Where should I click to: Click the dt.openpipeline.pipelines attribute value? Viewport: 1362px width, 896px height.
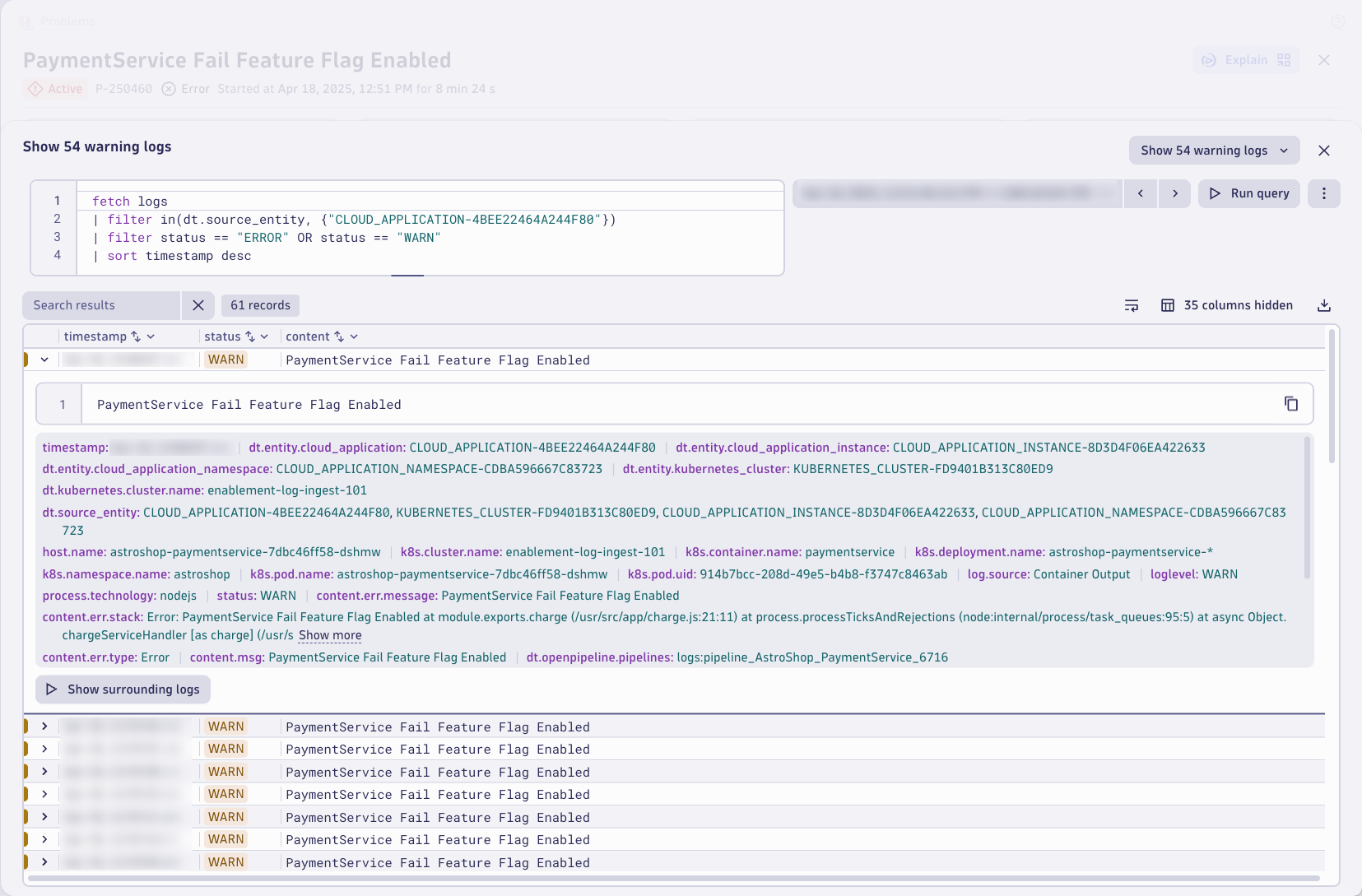[812, 657]
